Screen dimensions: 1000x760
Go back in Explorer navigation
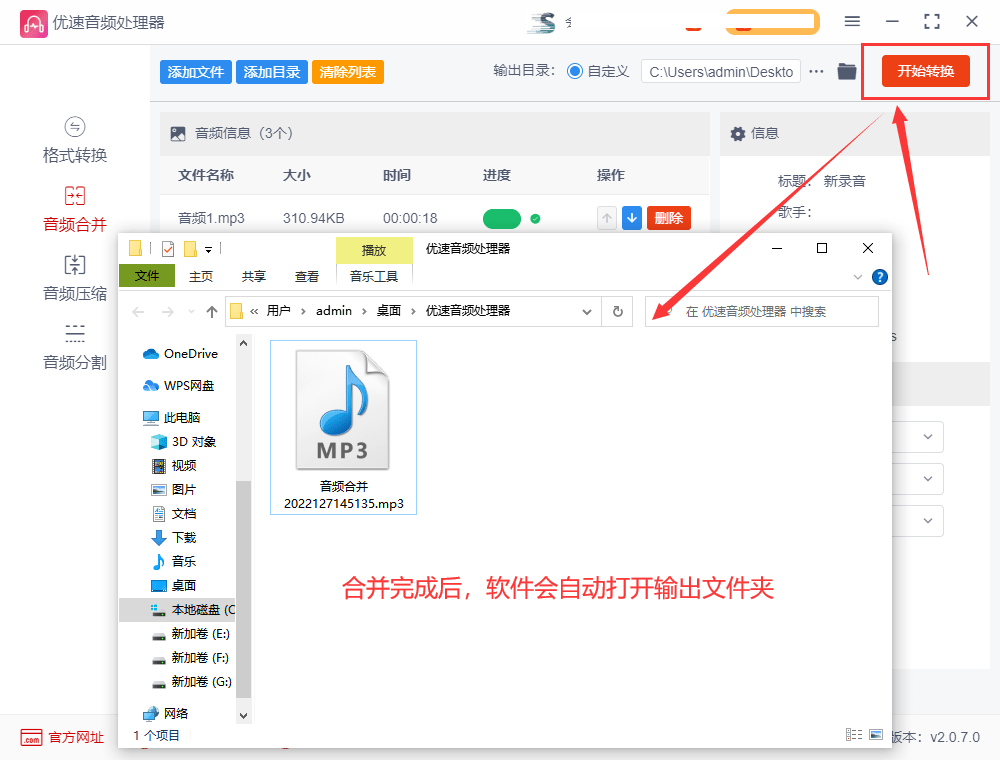pos(138,312)
